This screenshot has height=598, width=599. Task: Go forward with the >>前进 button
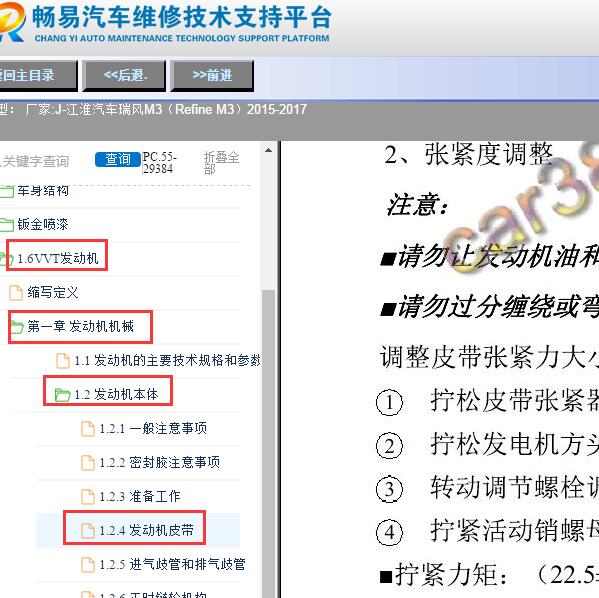[212, 76]
